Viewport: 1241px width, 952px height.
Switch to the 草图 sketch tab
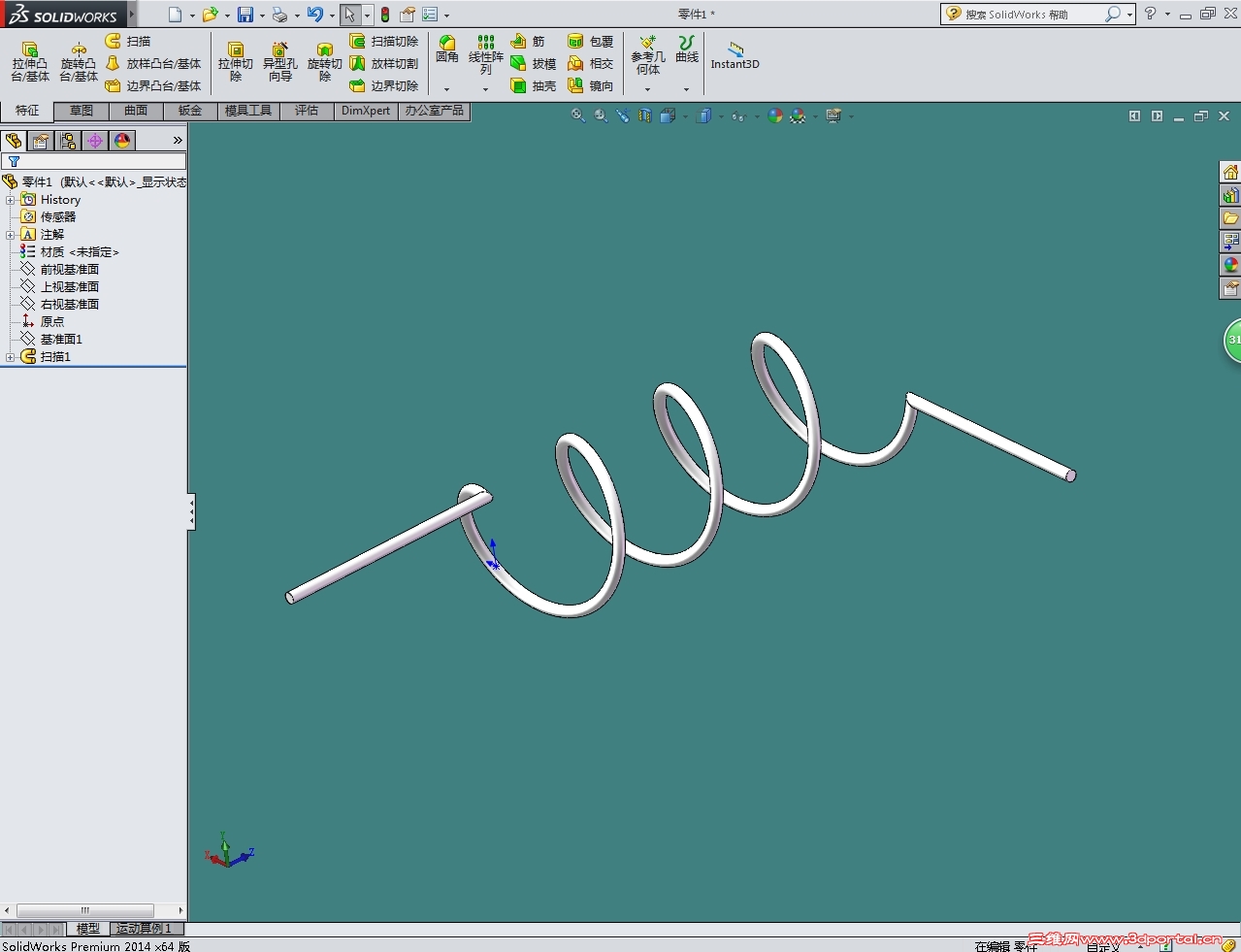[82, 111]
